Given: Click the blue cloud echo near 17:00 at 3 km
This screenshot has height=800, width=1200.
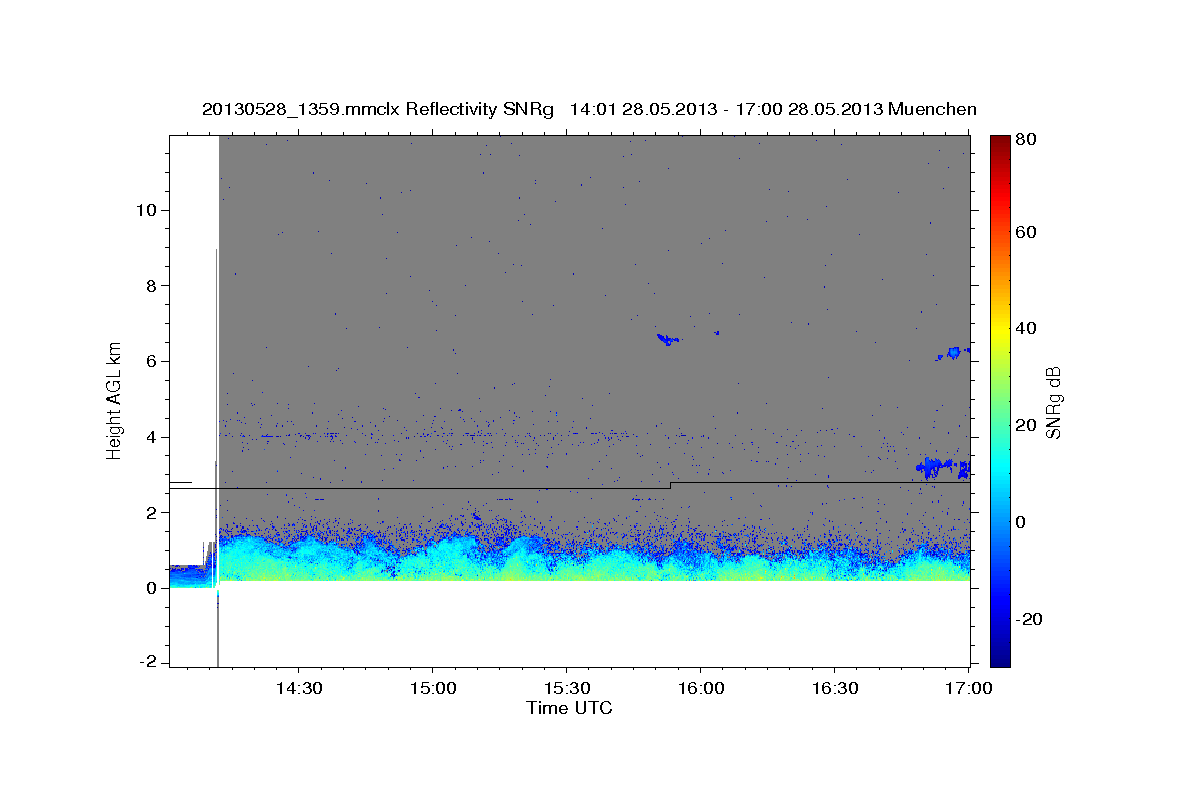Looking at the screenshot, I should tap(943, 467).
